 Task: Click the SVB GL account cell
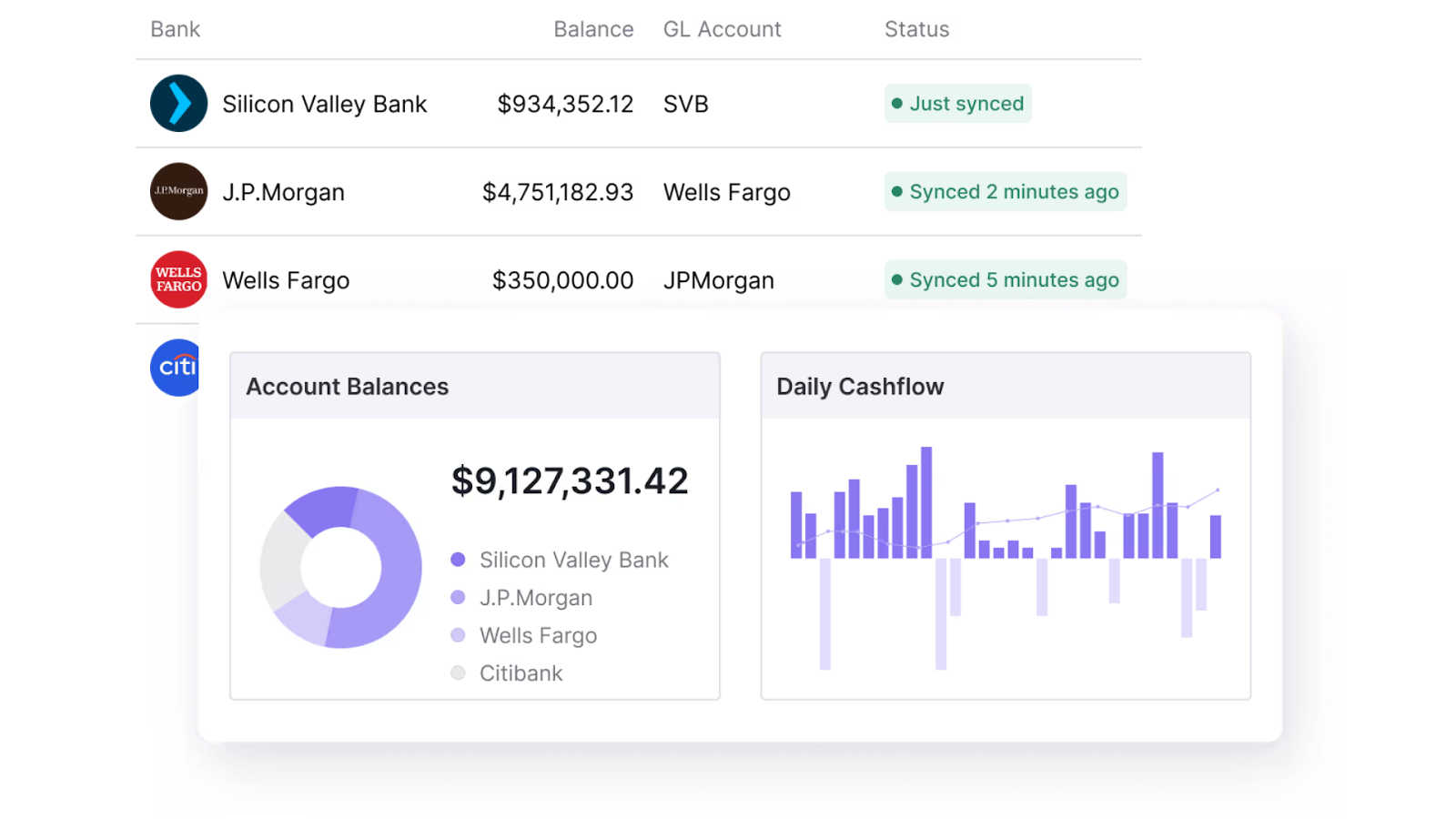pyautogui.click(x=685, y=104)
